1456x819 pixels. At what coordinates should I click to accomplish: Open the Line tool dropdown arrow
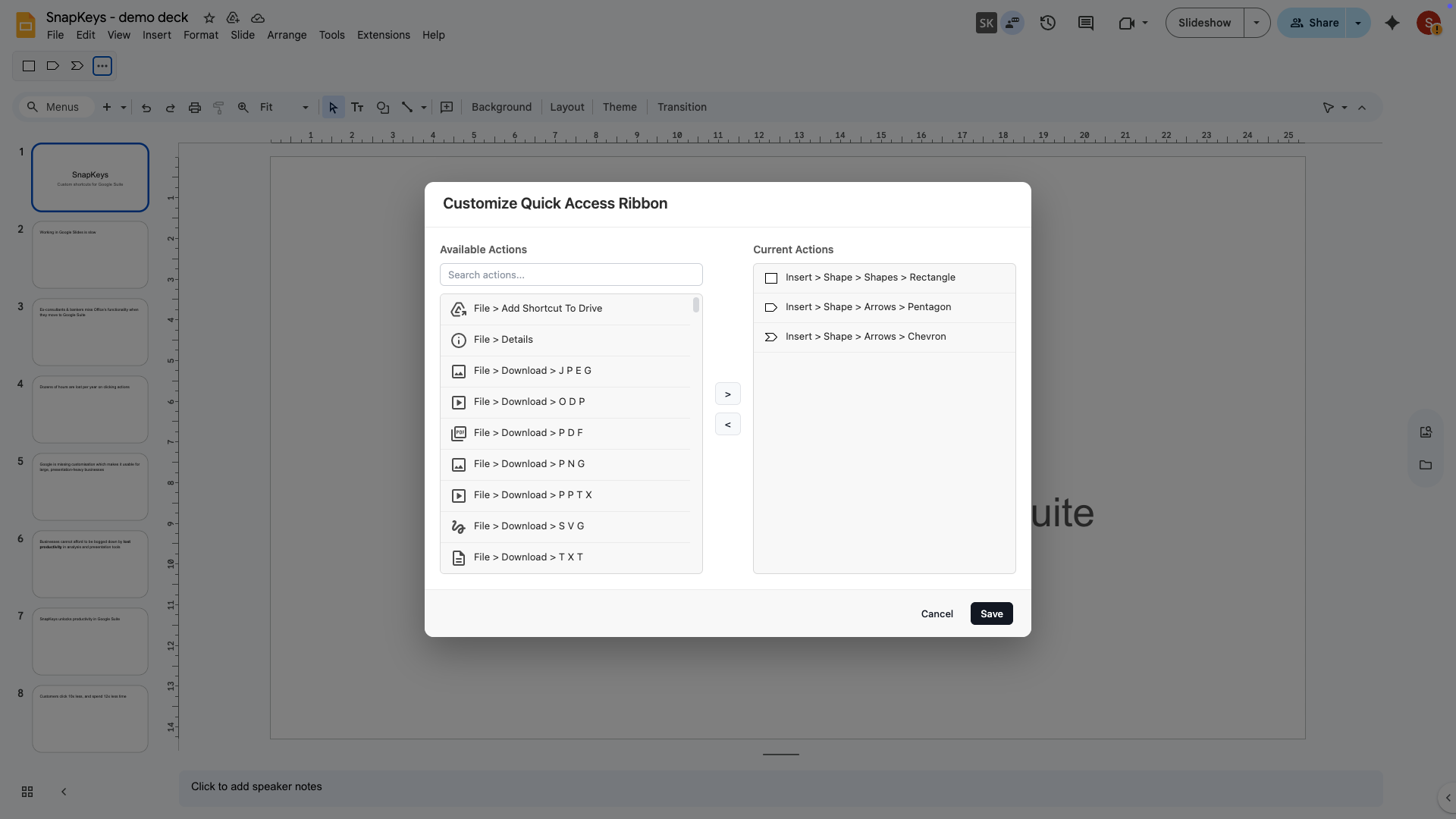(422, 107)
